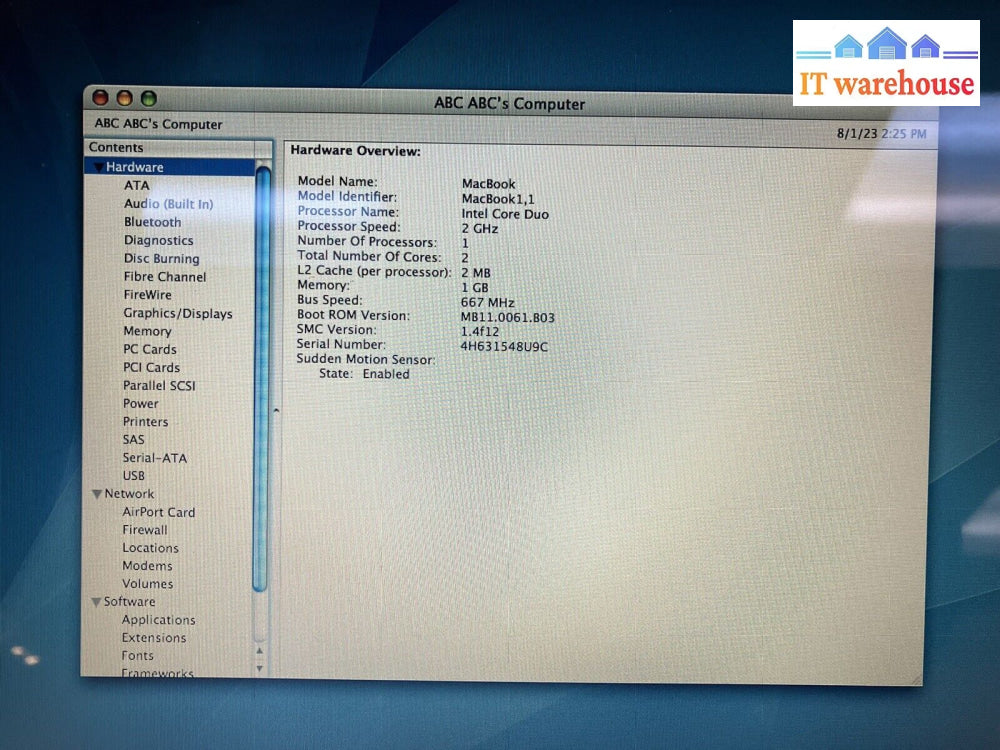Image resolution: width=1000 pixels, height=750 pixels.
Task: Click the Bus Speed value 667 MHz
Action: point(487,302)
